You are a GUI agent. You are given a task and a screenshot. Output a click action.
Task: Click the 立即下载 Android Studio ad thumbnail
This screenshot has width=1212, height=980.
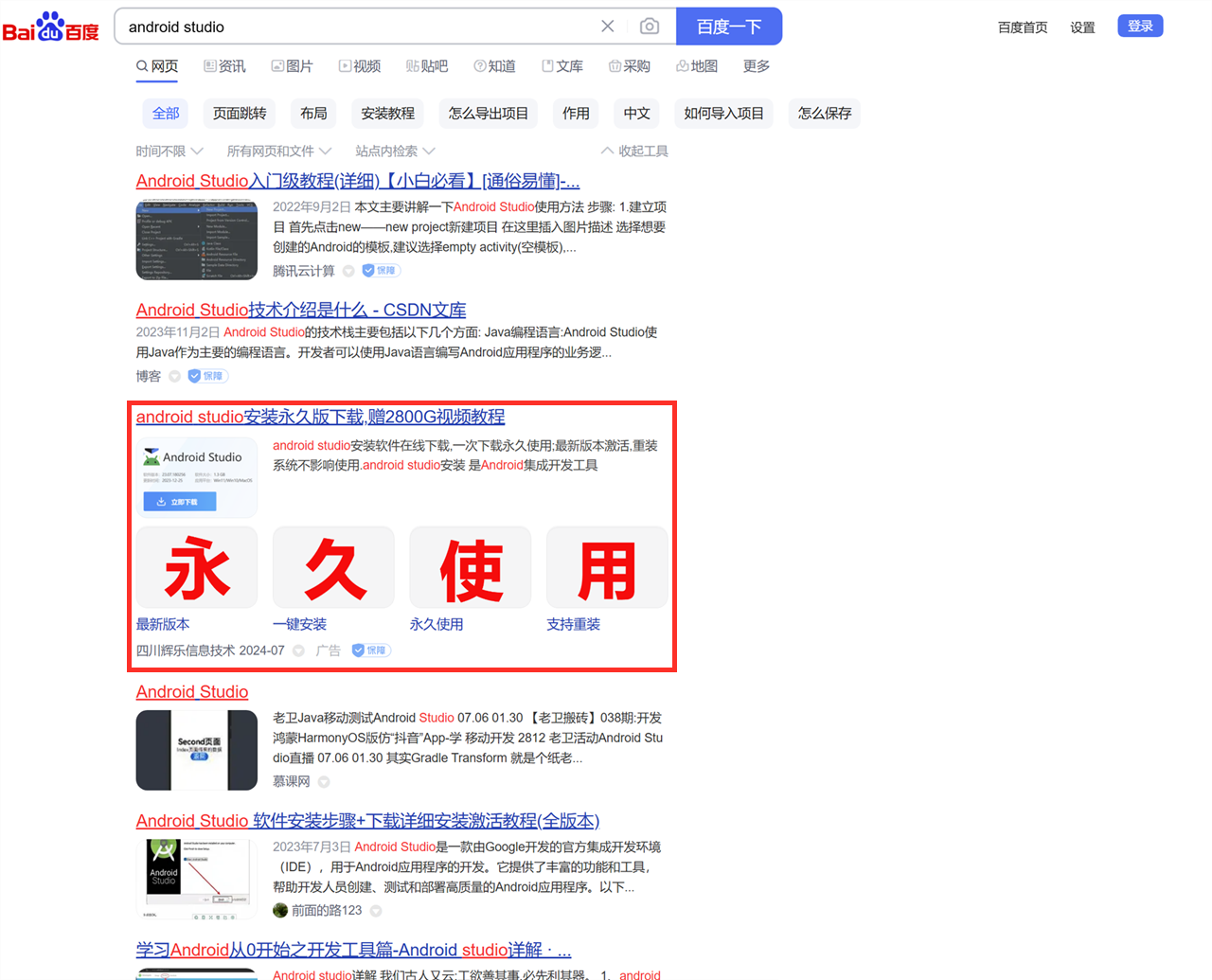pos(197,477)
